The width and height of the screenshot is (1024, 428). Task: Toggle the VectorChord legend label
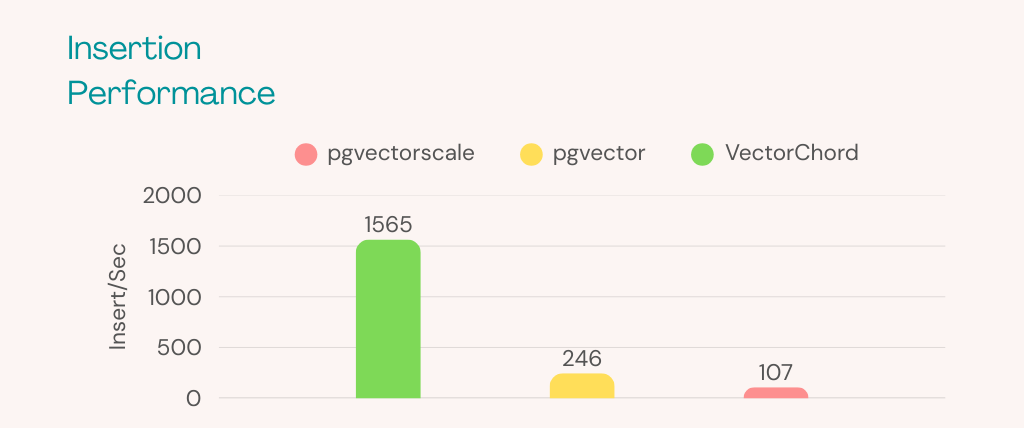792,154
